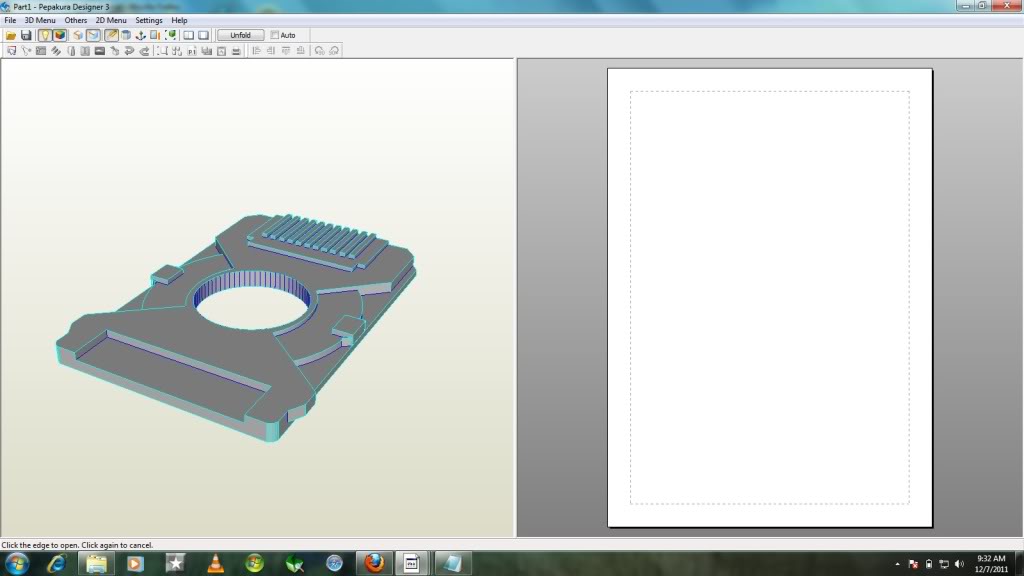
Task: Toggle the colored cube texture display button
Action: tap(60, 35)
